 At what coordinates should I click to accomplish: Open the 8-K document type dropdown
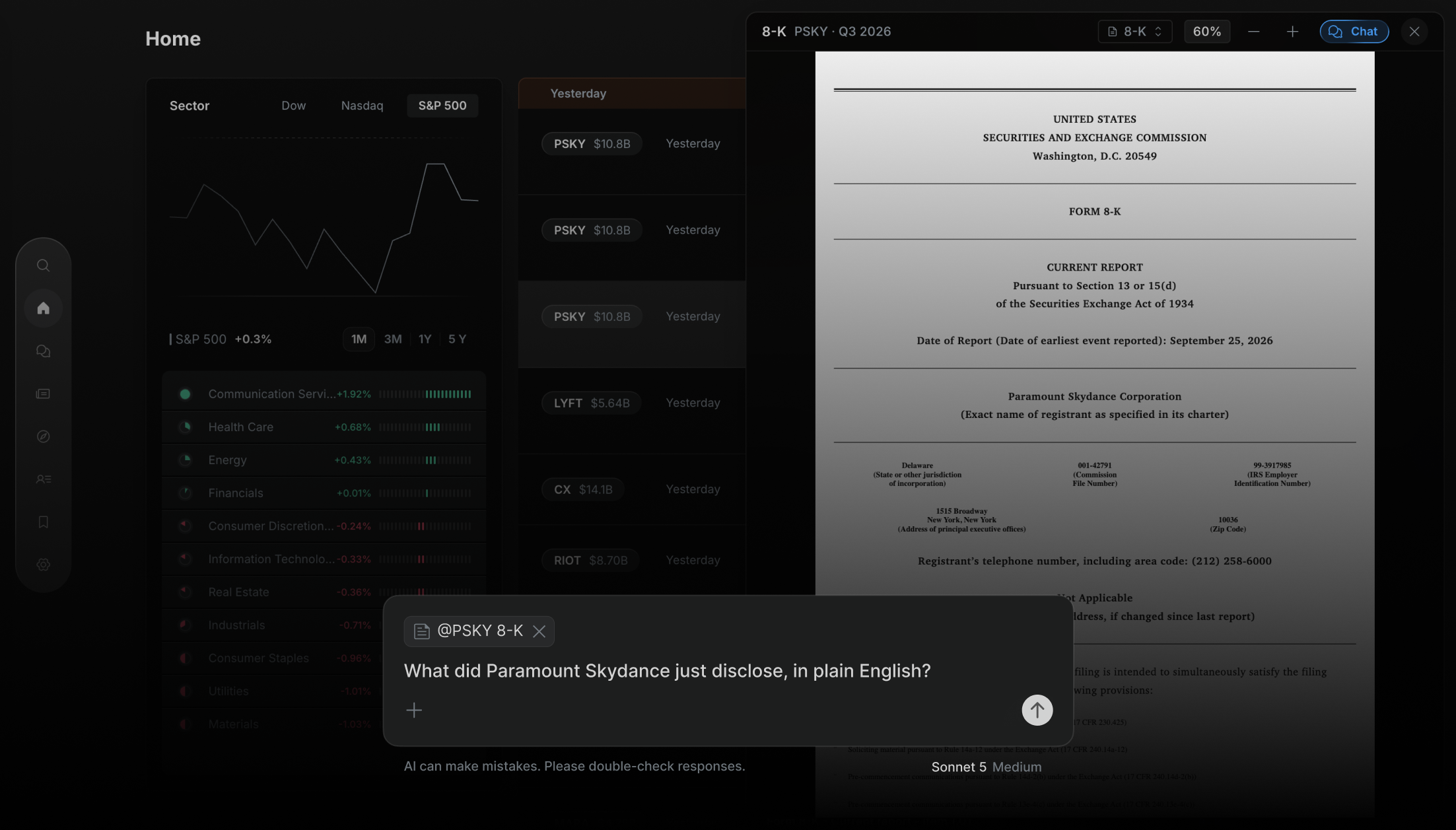[1134, 32]
